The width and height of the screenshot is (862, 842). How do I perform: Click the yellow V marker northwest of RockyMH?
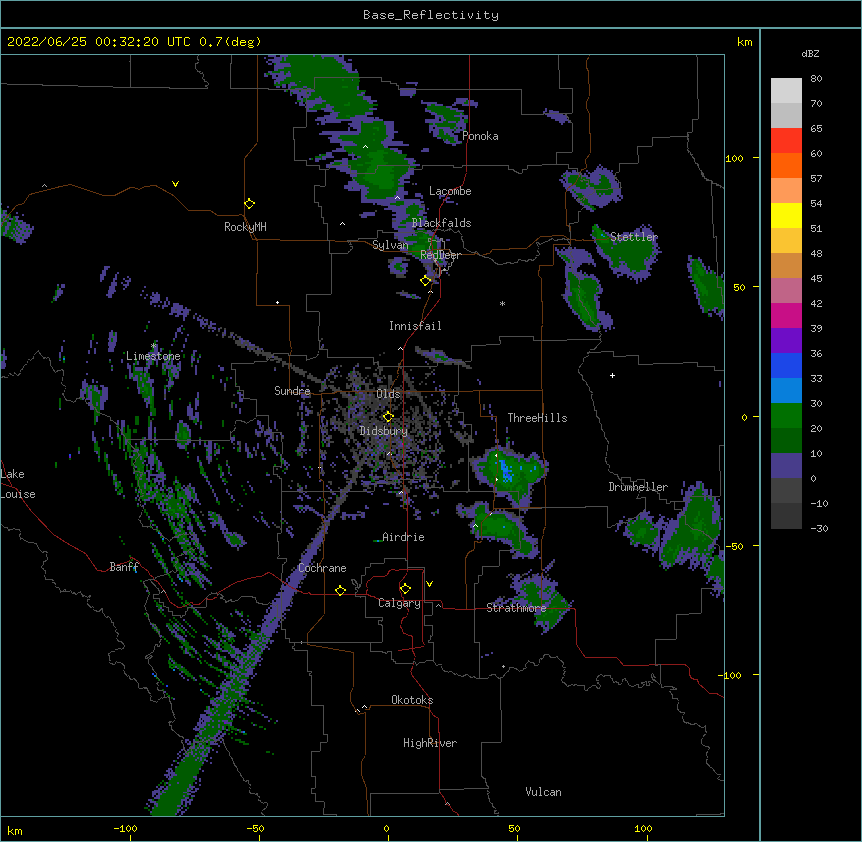tap(175, 184)
